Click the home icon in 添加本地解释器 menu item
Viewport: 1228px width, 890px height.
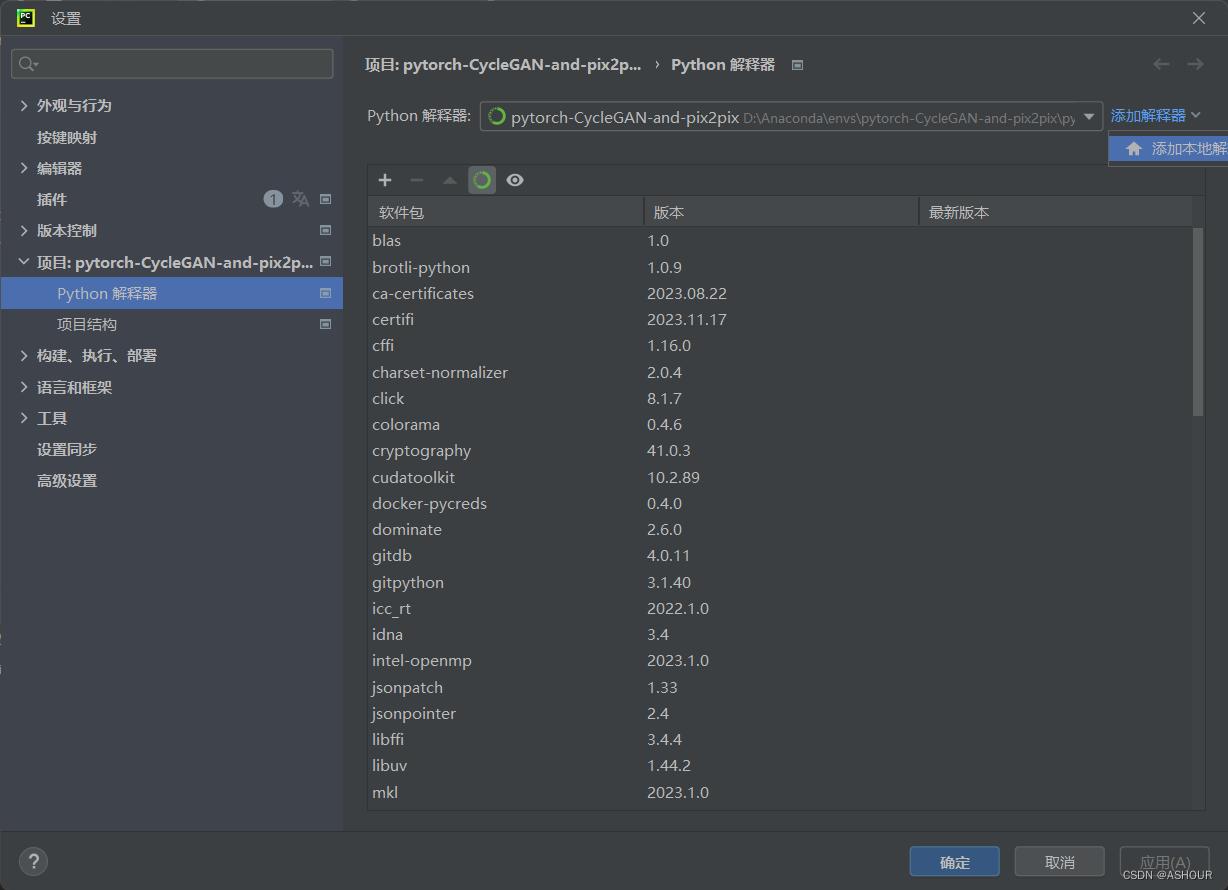tap(1133, 148)
